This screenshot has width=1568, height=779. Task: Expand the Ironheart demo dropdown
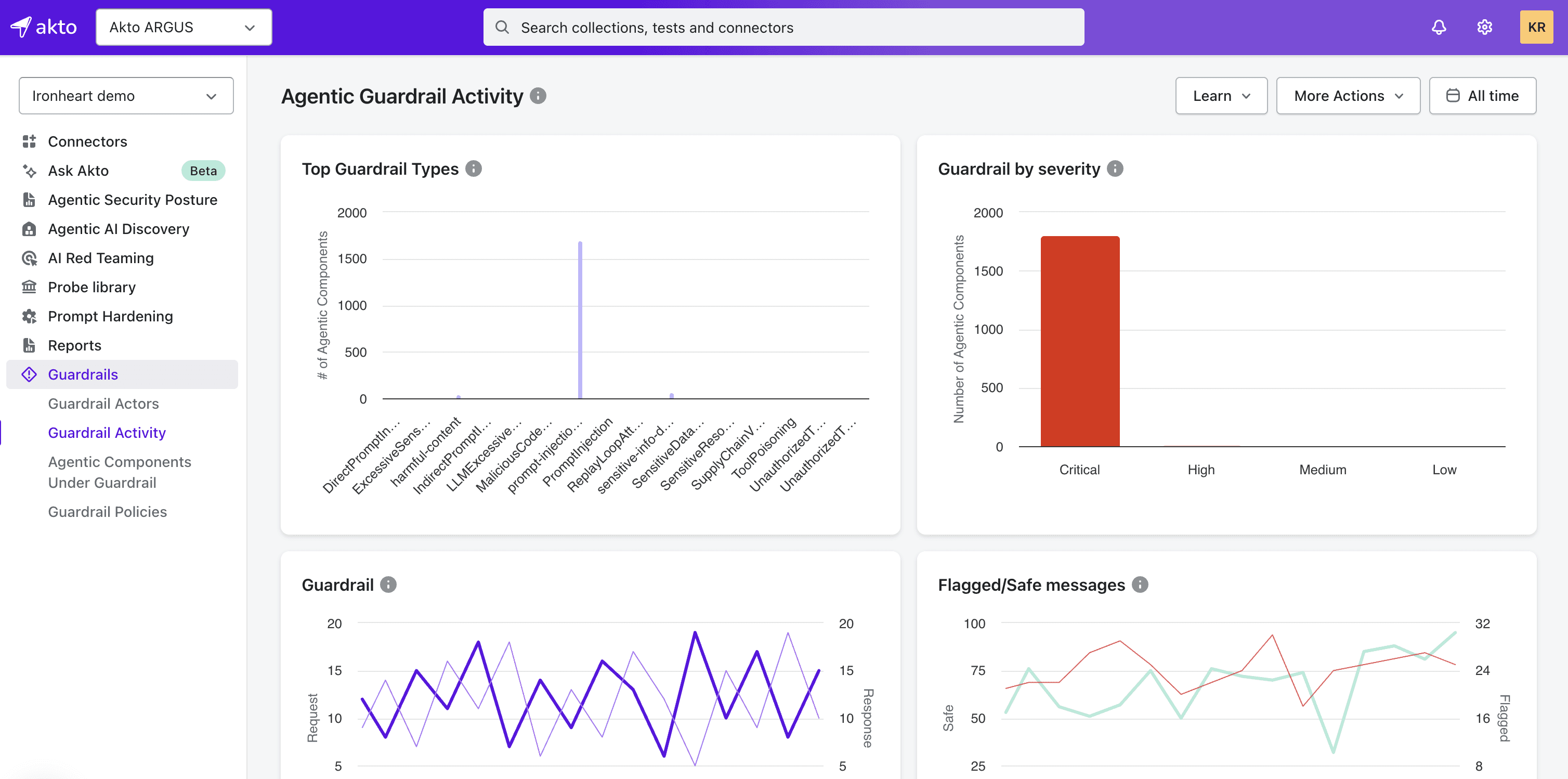tap(126, 96)
